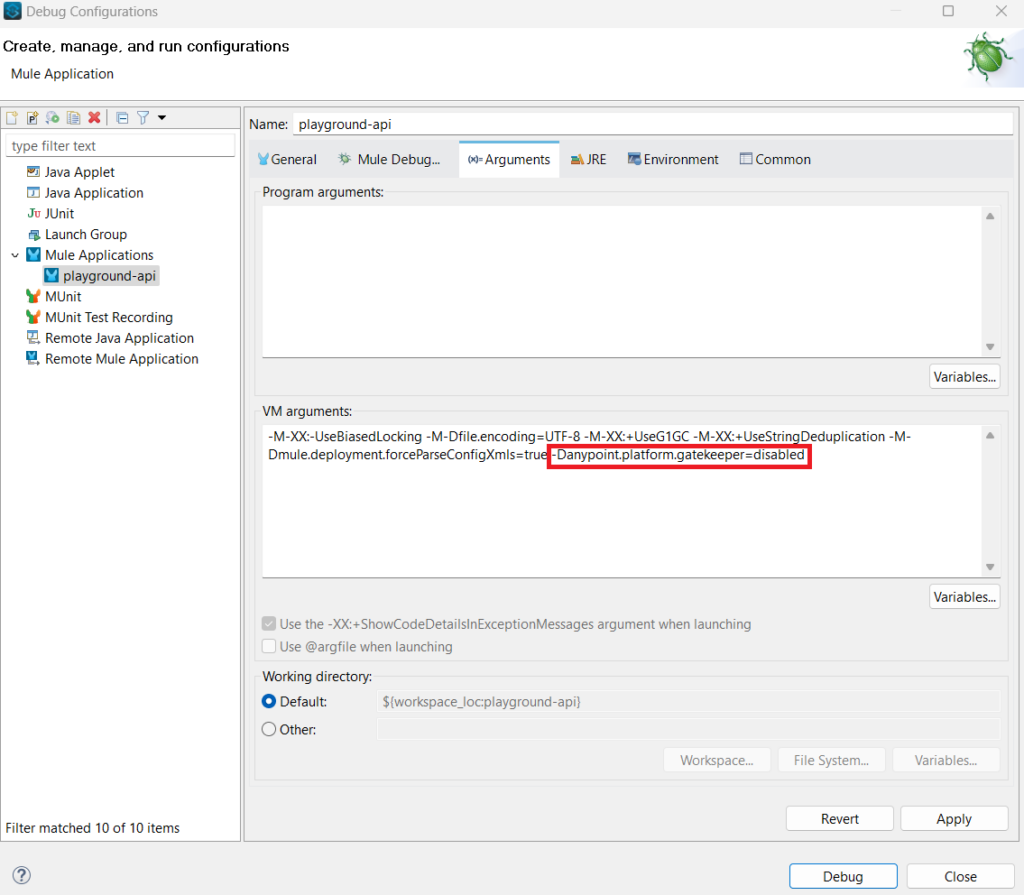Select the MUnit Test Recording item
The width and height of the screenshot is (1024, 895).
108,317
